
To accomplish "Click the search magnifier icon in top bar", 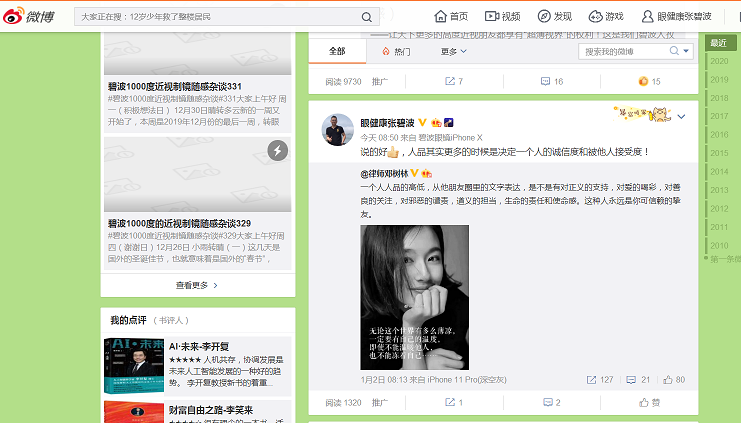I will 366,17.
